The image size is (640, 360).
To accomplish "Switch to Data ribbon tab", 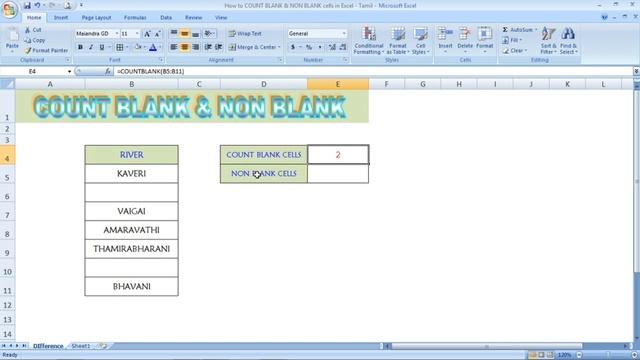I will point(166,18).
